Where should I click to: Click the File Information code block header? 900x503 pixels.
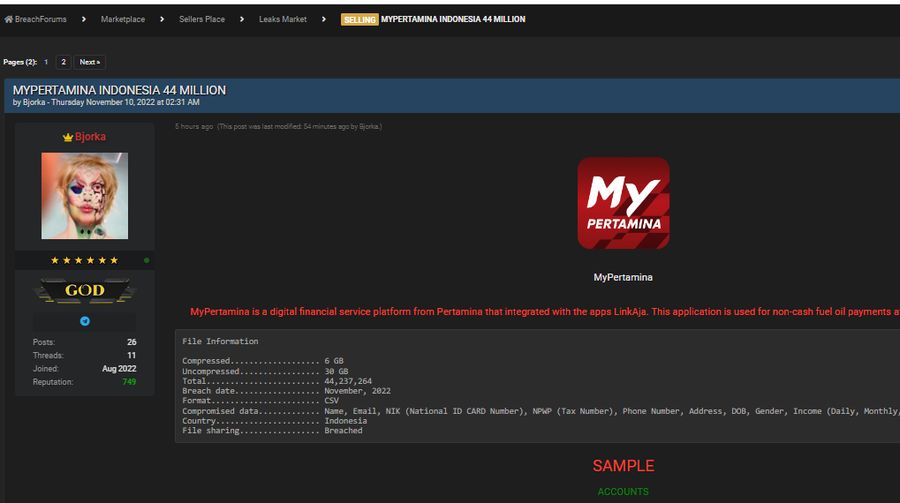(220, 341)
